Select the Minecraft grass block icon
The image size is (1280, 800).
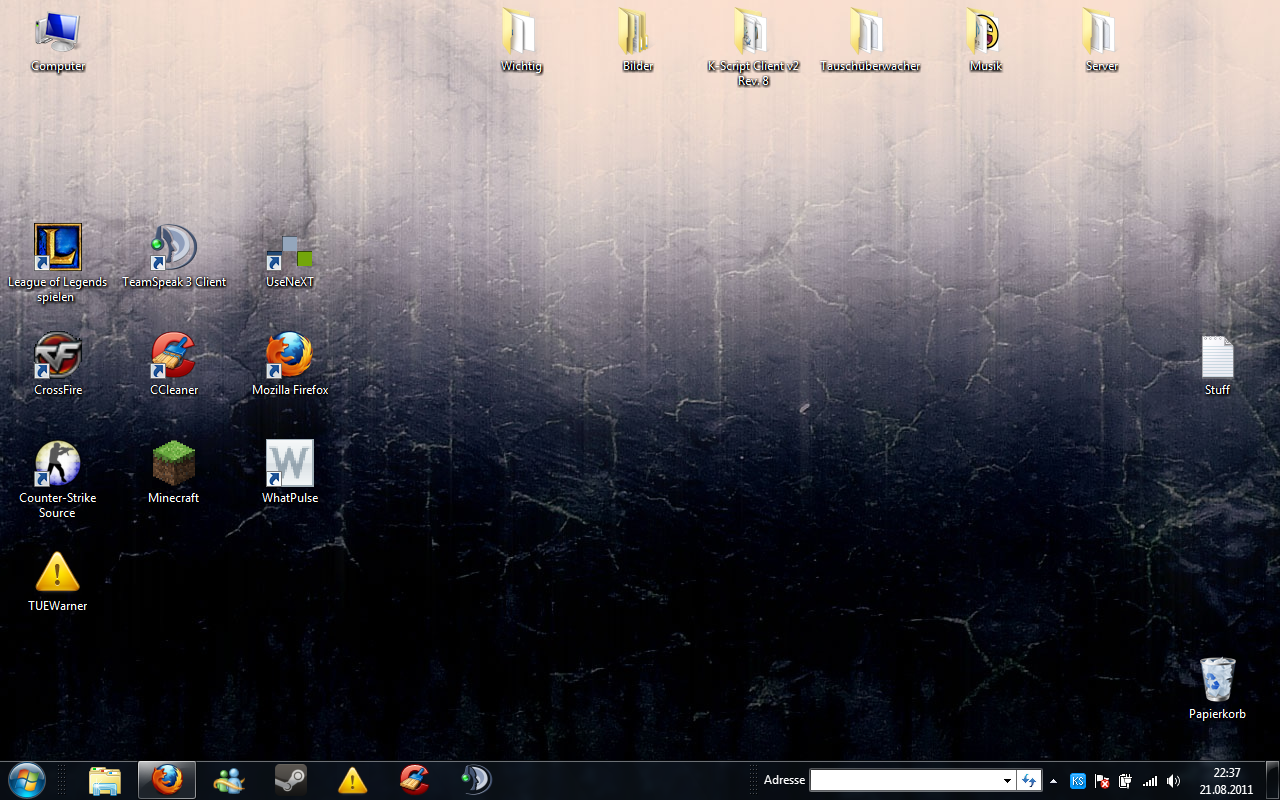[174, 464]
